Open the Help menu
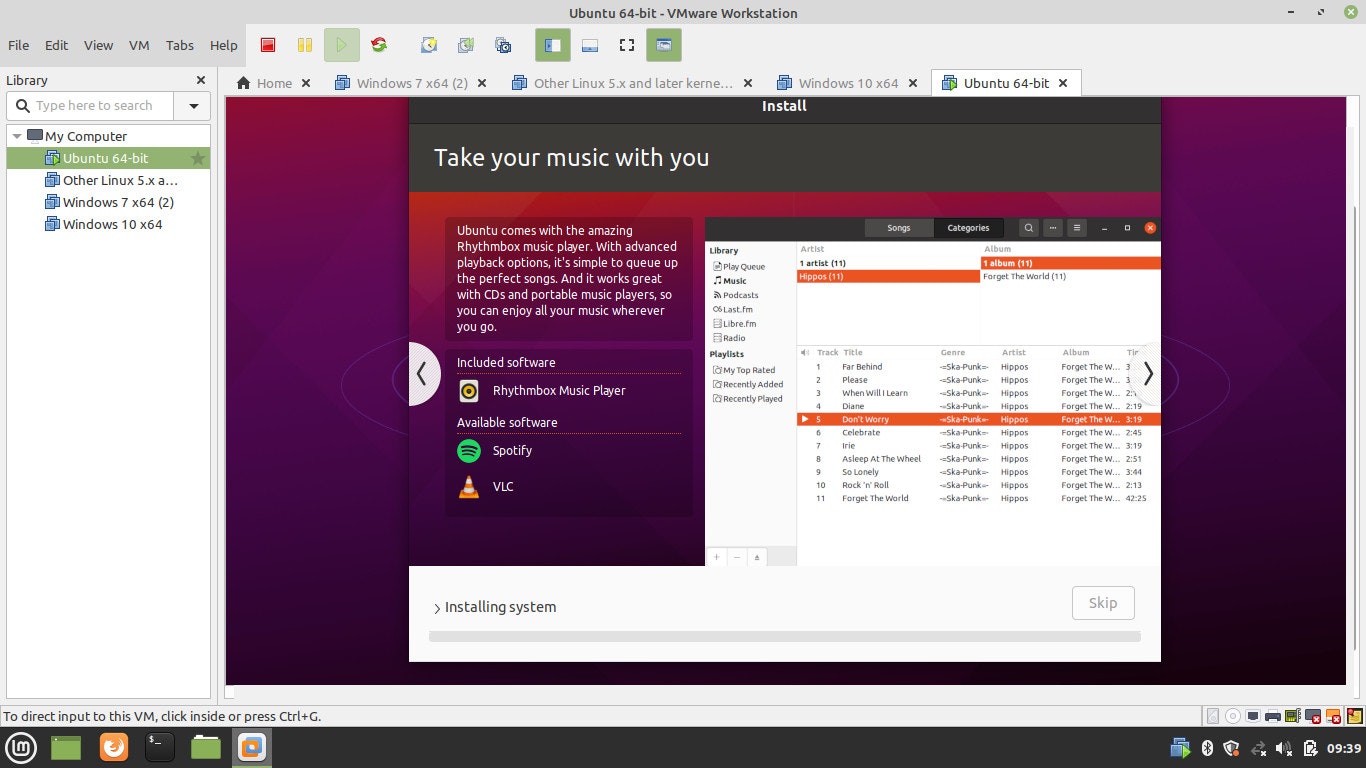Viewport: 1366px width, 768px height. coord(224,45)
